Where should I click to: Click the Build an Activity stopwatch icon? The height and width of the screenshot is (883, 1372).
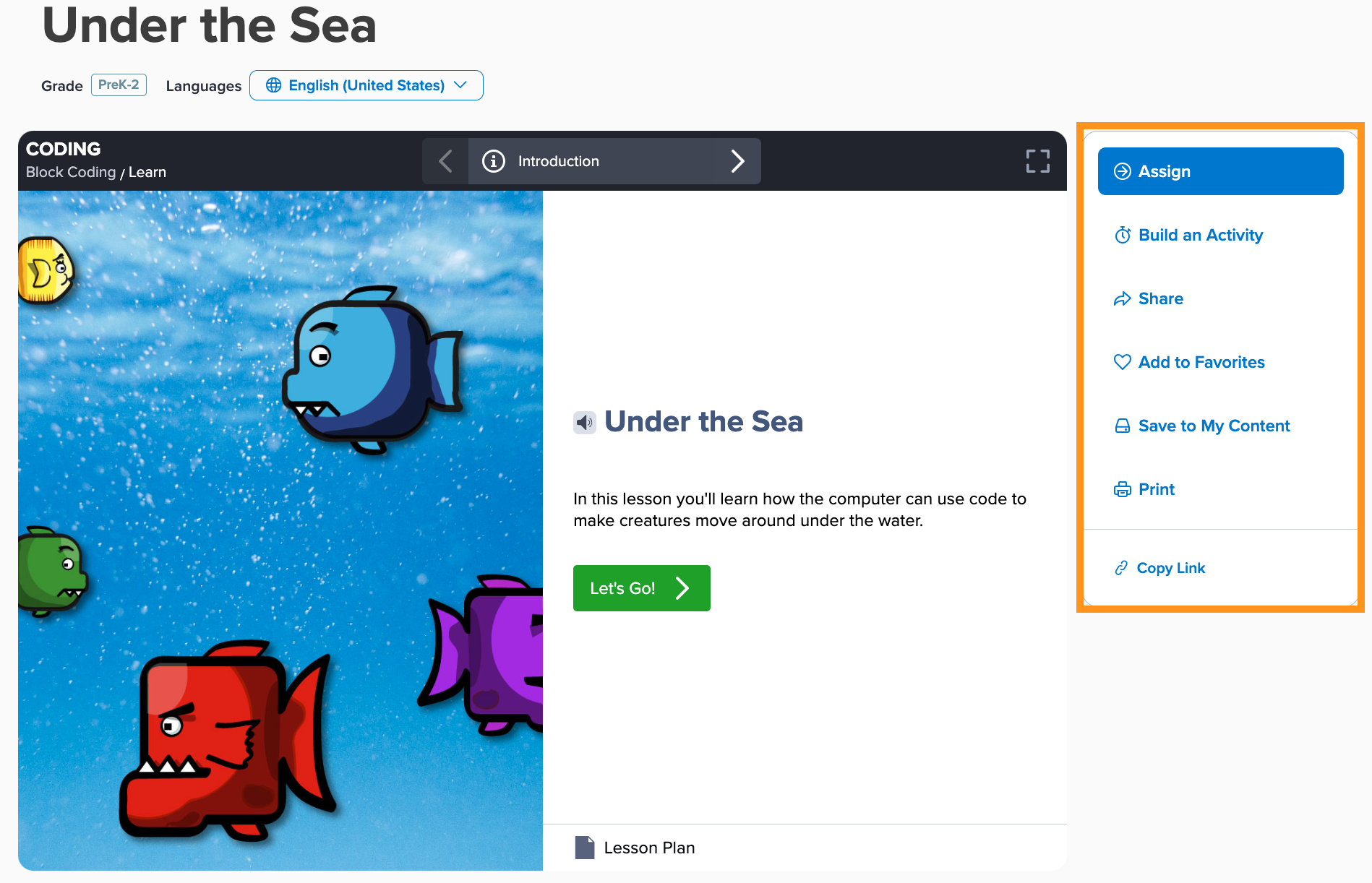(x=1122, y=235)
